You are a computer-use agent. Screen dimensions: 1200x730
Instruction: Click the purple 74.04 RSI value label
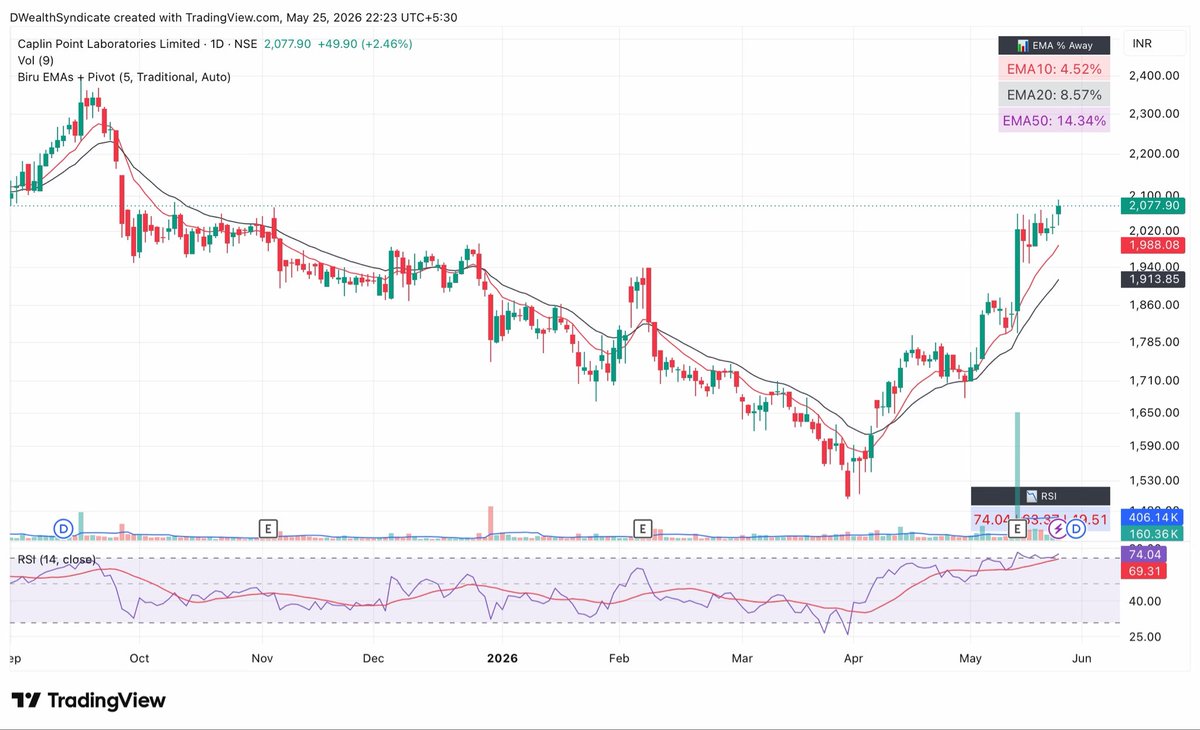1143,553
